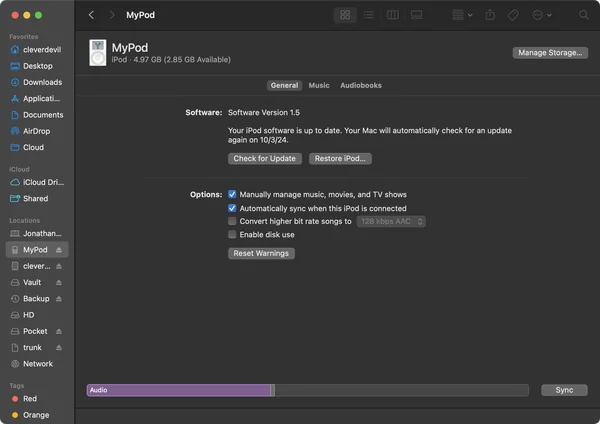Switch to column view in toolbar

(393, 15)
